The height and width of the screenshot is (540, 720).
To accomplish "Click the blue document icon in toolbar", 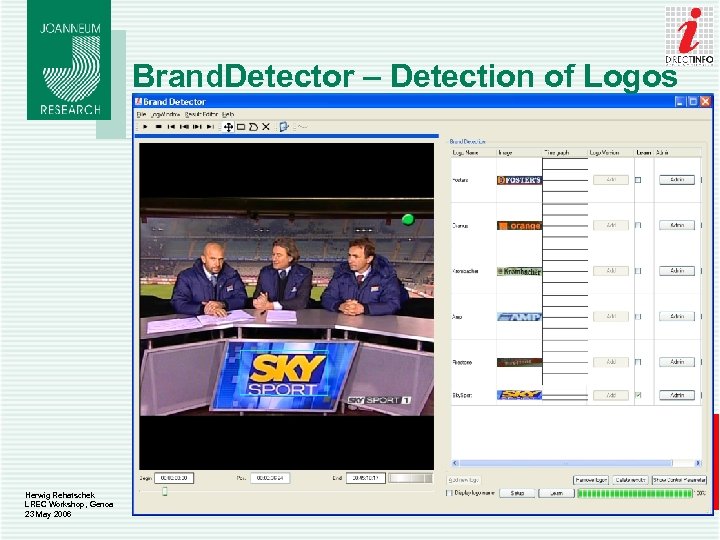I will click(x=284, y=127).
